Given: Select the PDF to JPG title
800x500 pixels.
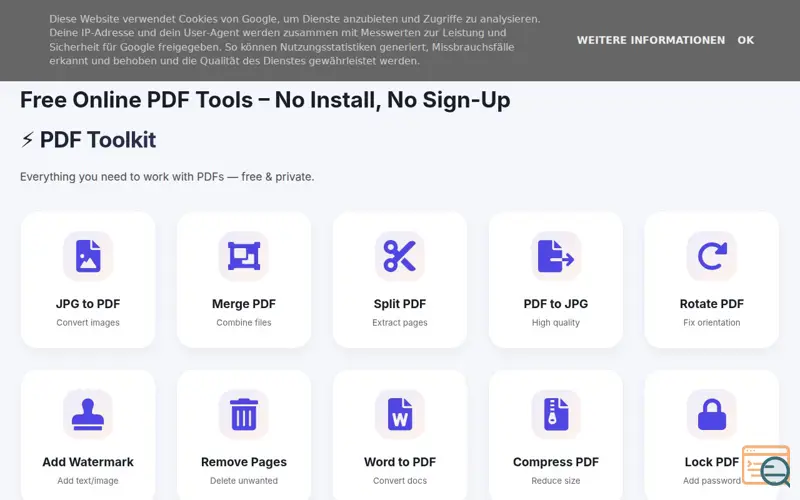Looking at the screenshot, I should (556, 304).
